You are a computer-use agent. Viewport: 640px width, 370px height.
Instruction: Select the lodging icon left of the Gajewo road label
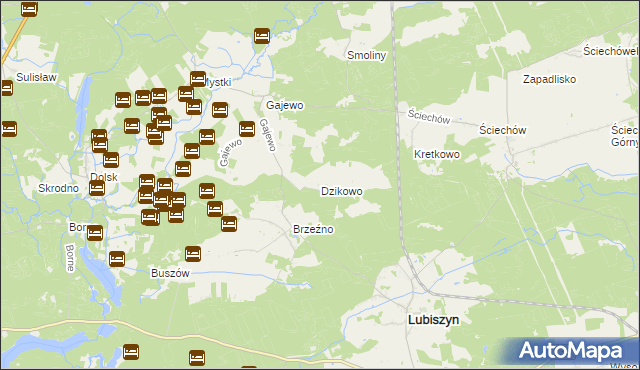[x=247, y=129]
